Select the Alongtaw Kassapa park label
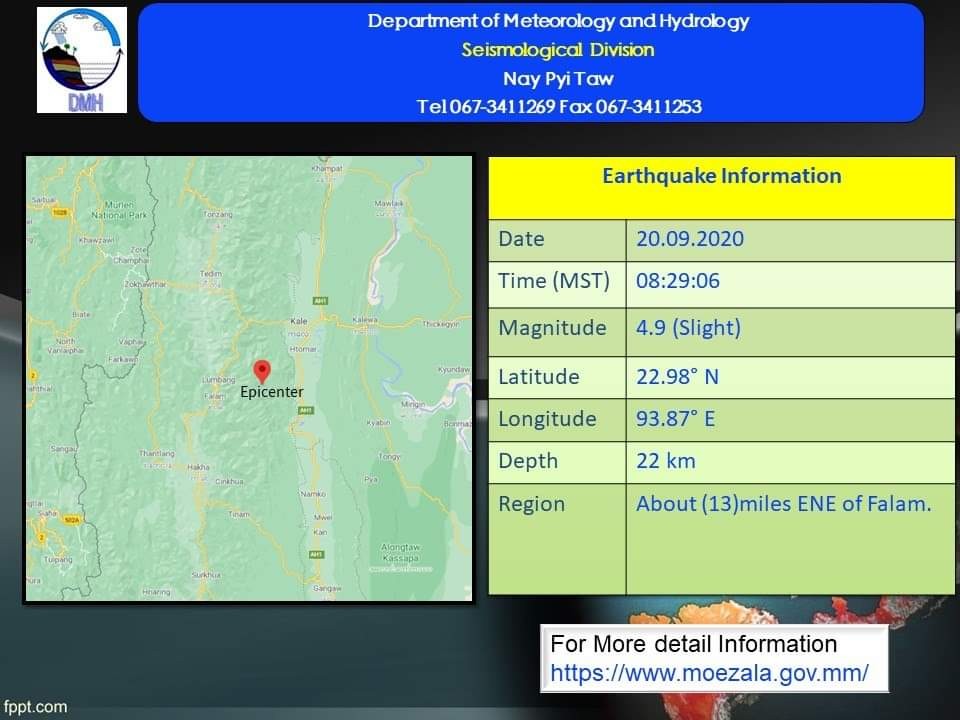 [400, 552]
